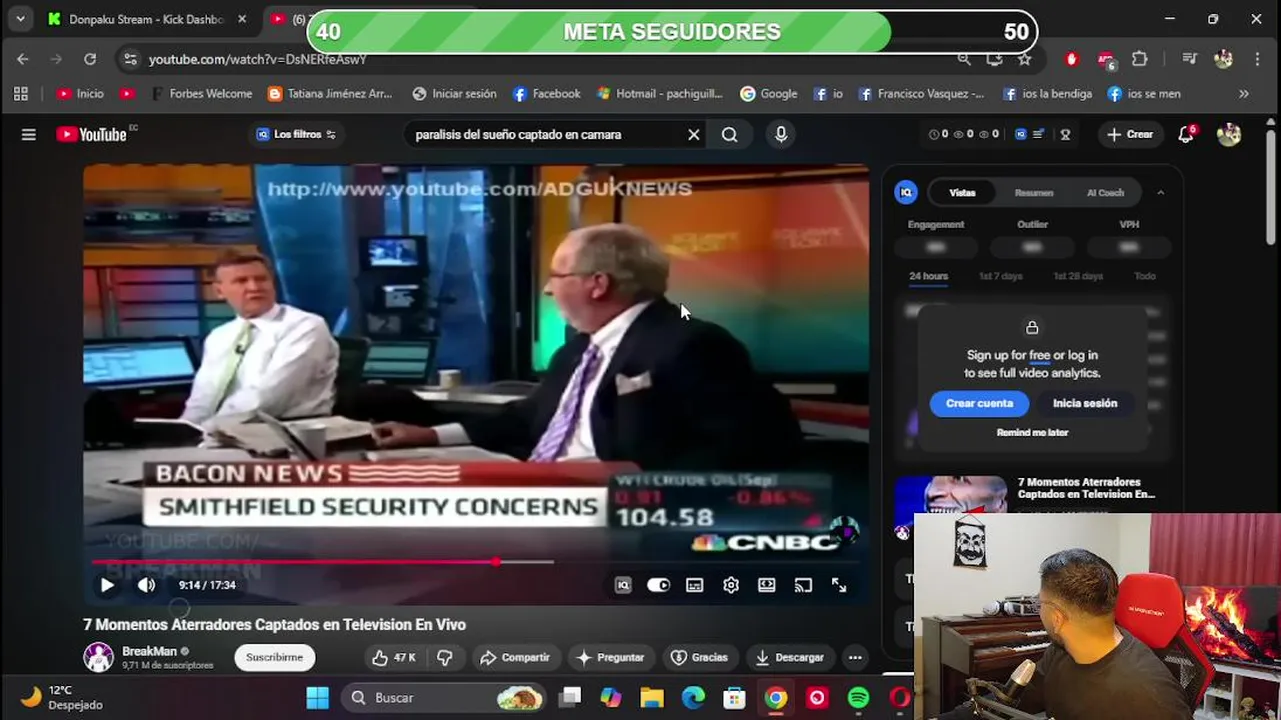Screen dimensions: 1281x720
Task: Open the tab search dropdown arrow
Action: tap(20, 19)
